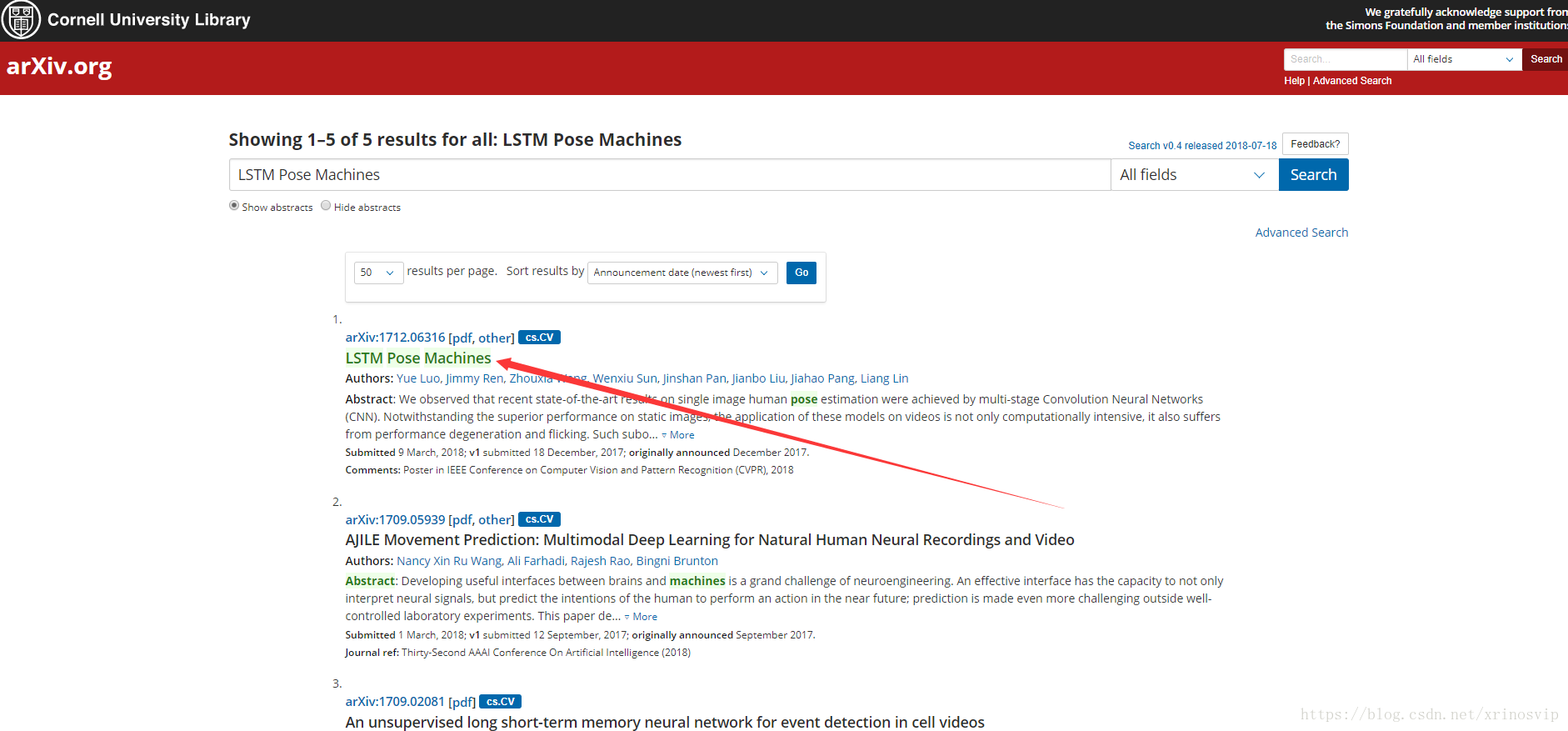Open the pdf link for arXiv:1709.05939
Viewport: 1568px width, 731px height.
[x=463, y=519]
